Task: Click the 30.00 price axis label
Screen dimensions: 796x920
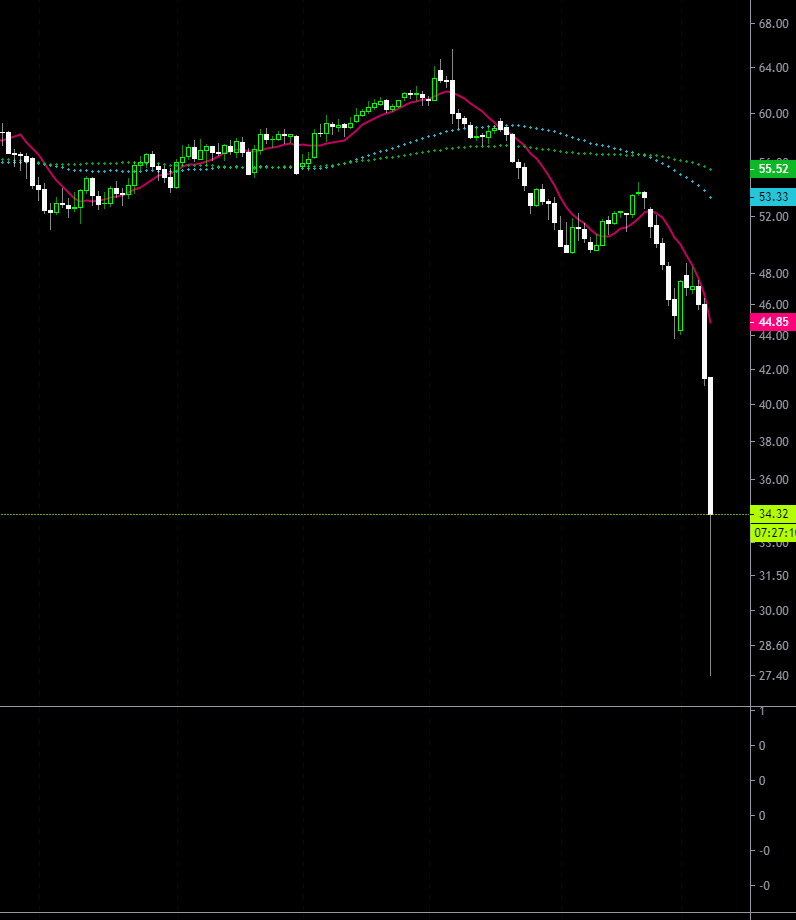Action: click(x=773, y=611)
